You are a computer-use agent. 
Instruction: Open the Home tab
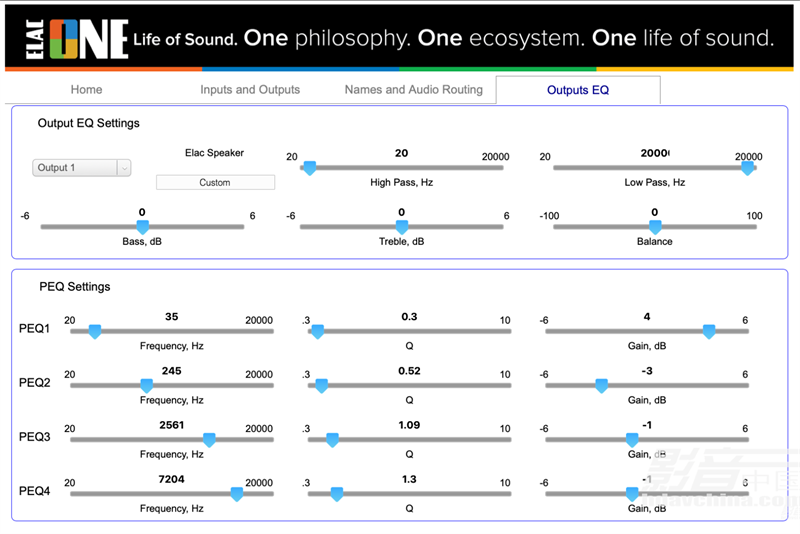86,90
